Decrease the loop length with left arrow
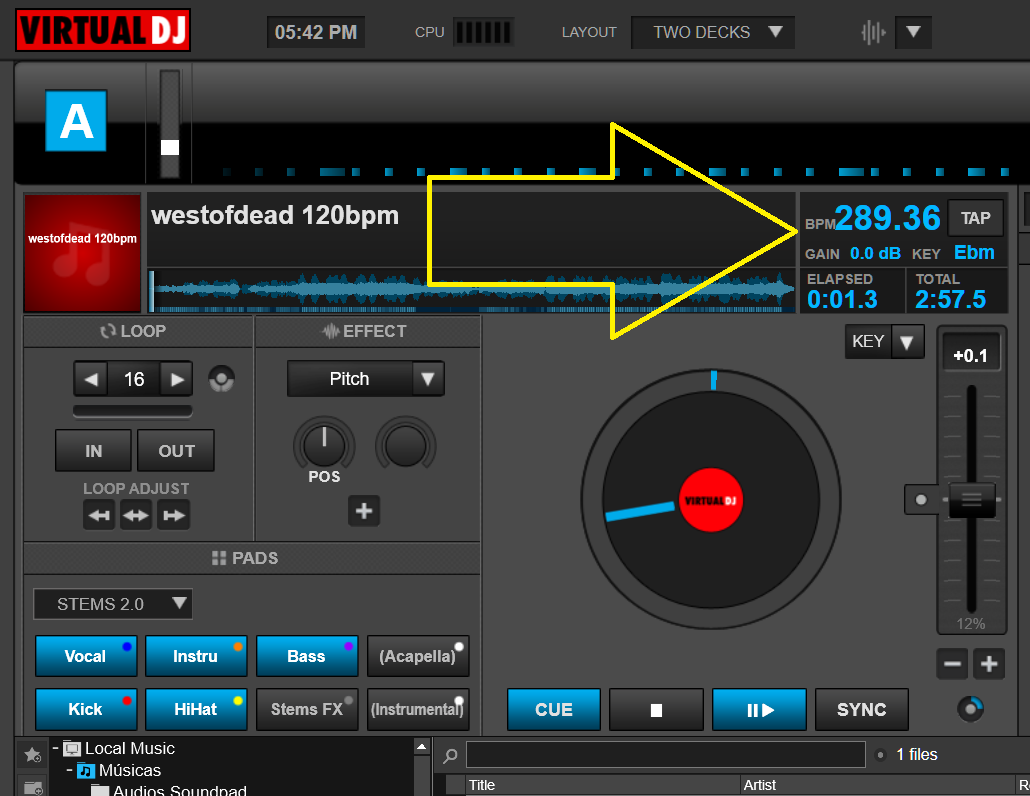Screen dimensions: 1030x796 click(91, 379)
